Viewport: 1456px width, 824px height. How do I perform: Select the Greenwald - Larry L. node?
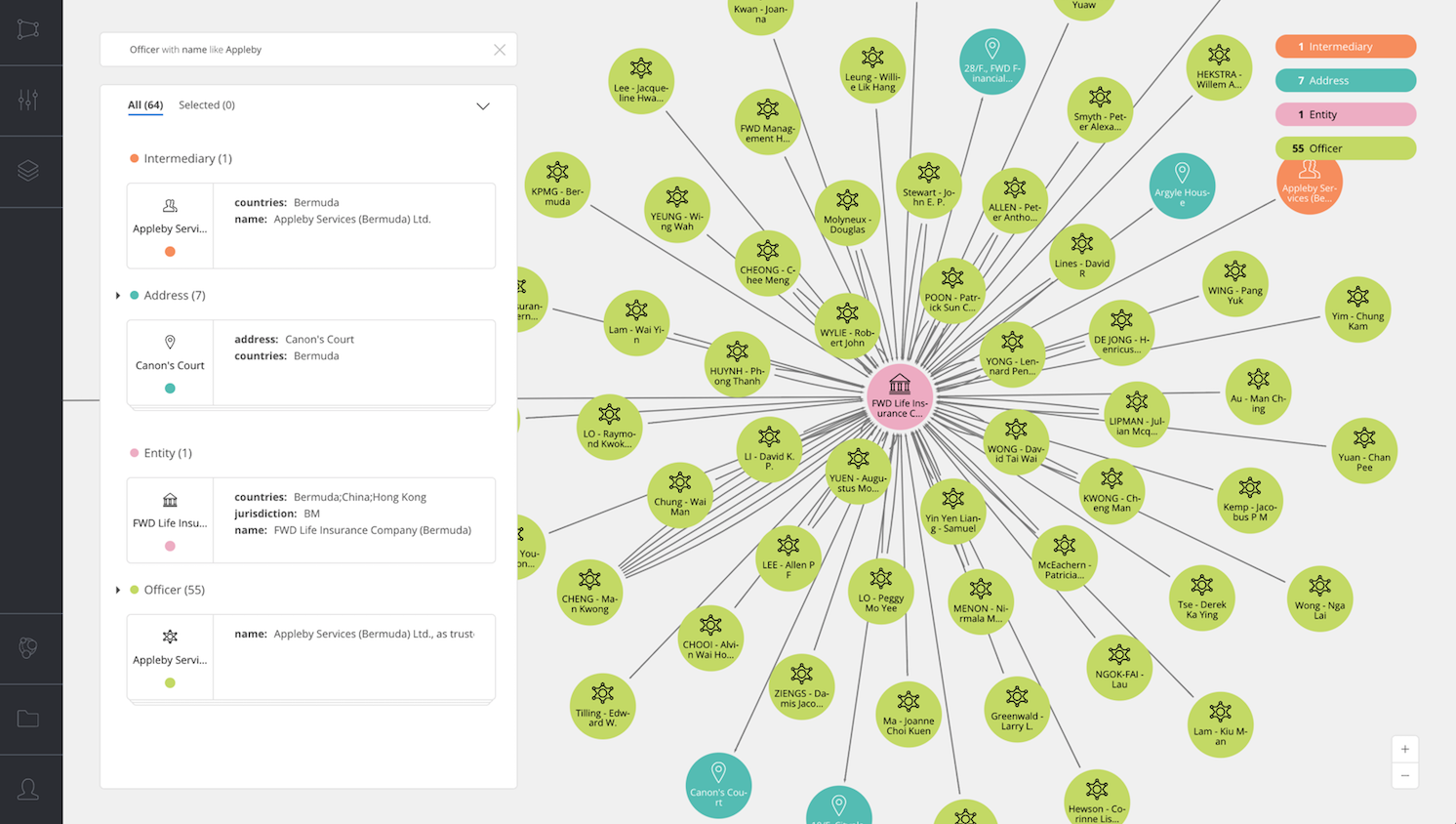(1017, 710)
